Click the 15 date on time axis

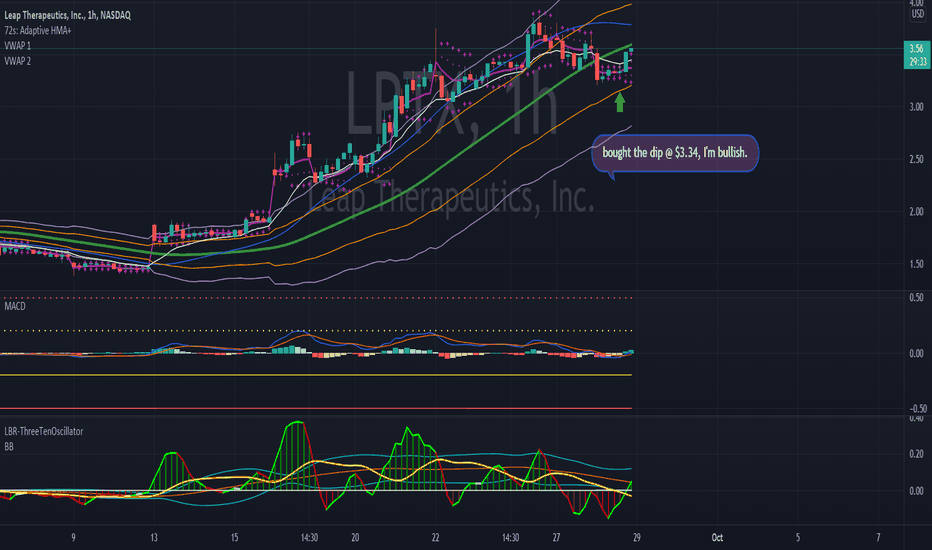coord(234,538)
